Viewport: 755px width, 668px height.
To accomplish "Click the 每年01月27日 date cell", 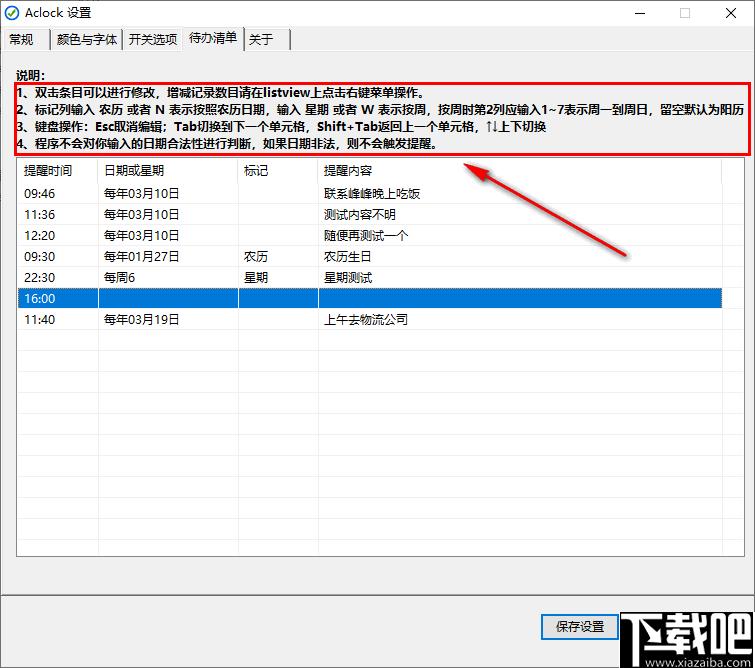I will tap(142, 257).
